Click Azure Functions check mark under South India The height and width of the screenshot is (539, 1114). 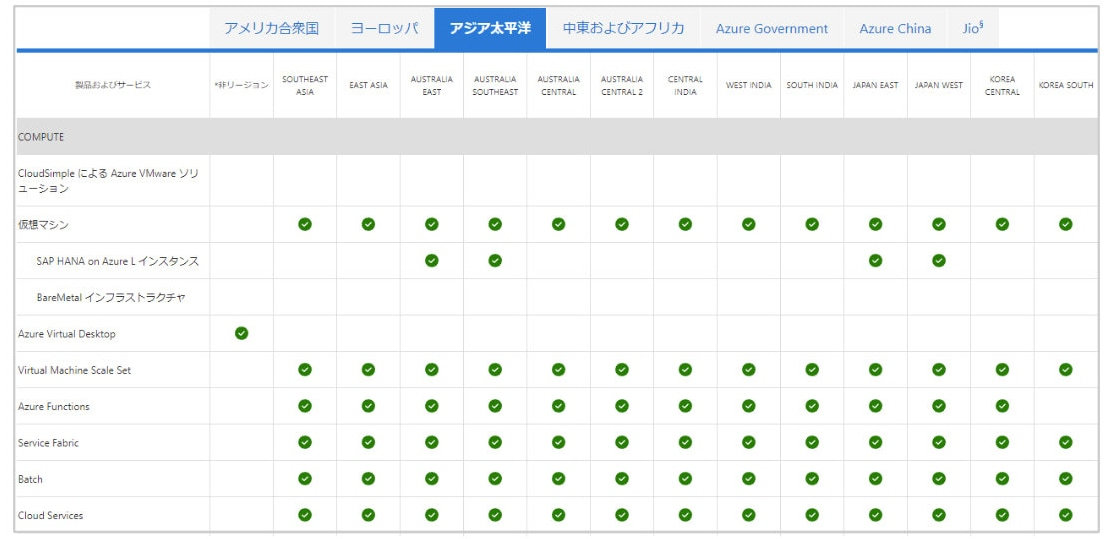tap(812, 405)
